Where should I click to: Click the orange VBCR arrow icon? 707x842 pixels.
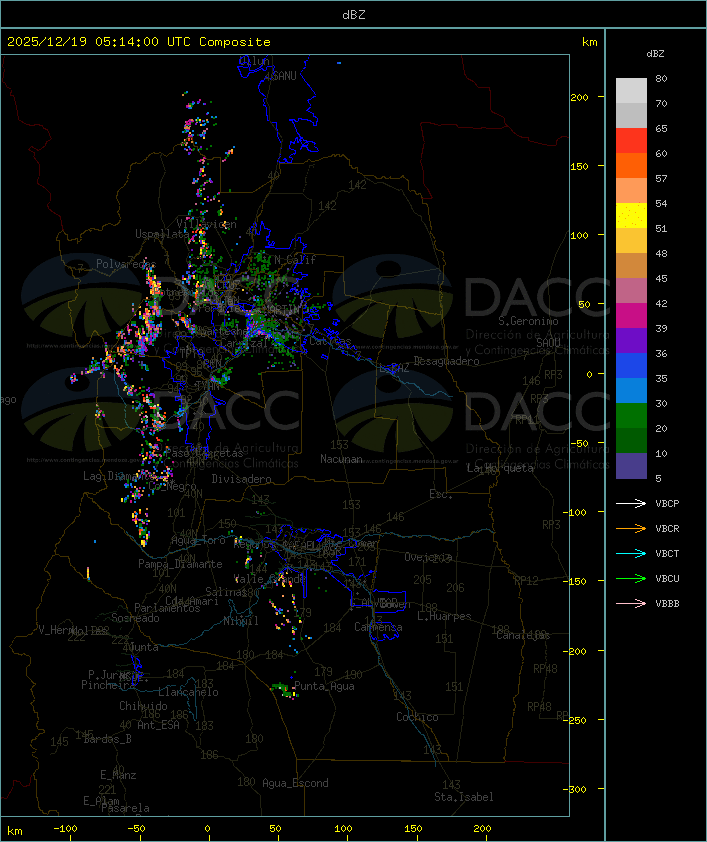tap(631, 528)
